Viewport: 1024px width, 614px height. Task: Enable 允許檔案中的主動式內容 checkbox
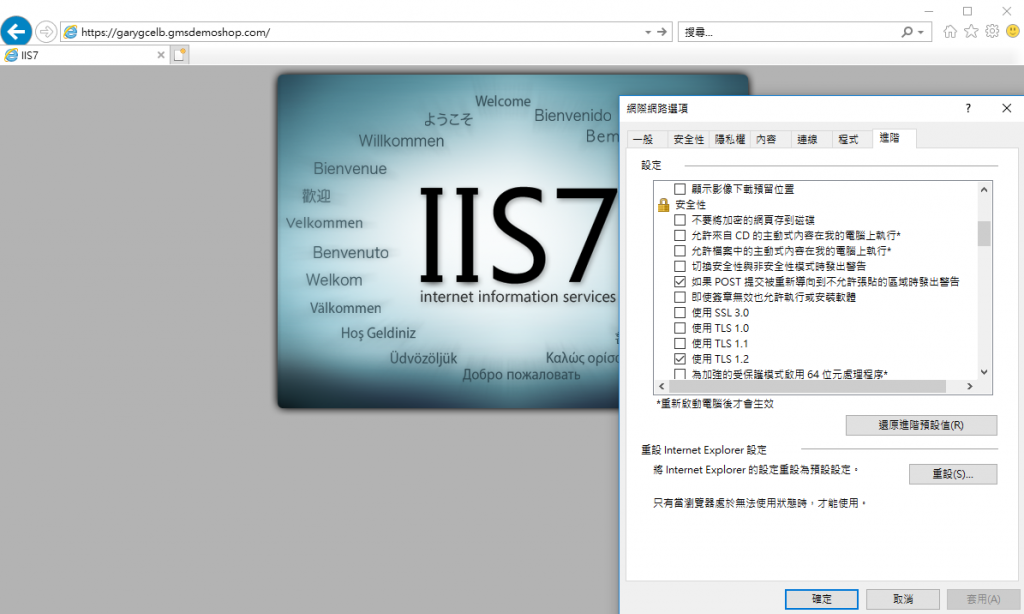[x=680, y=251]
